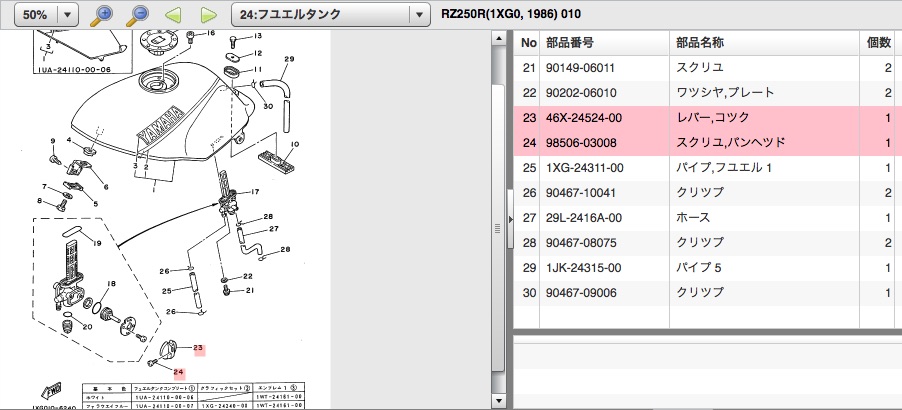Screen dimensions: 902x410
Task: Click callout 25 fuel pipe in diagram
Action: [167, 291]
